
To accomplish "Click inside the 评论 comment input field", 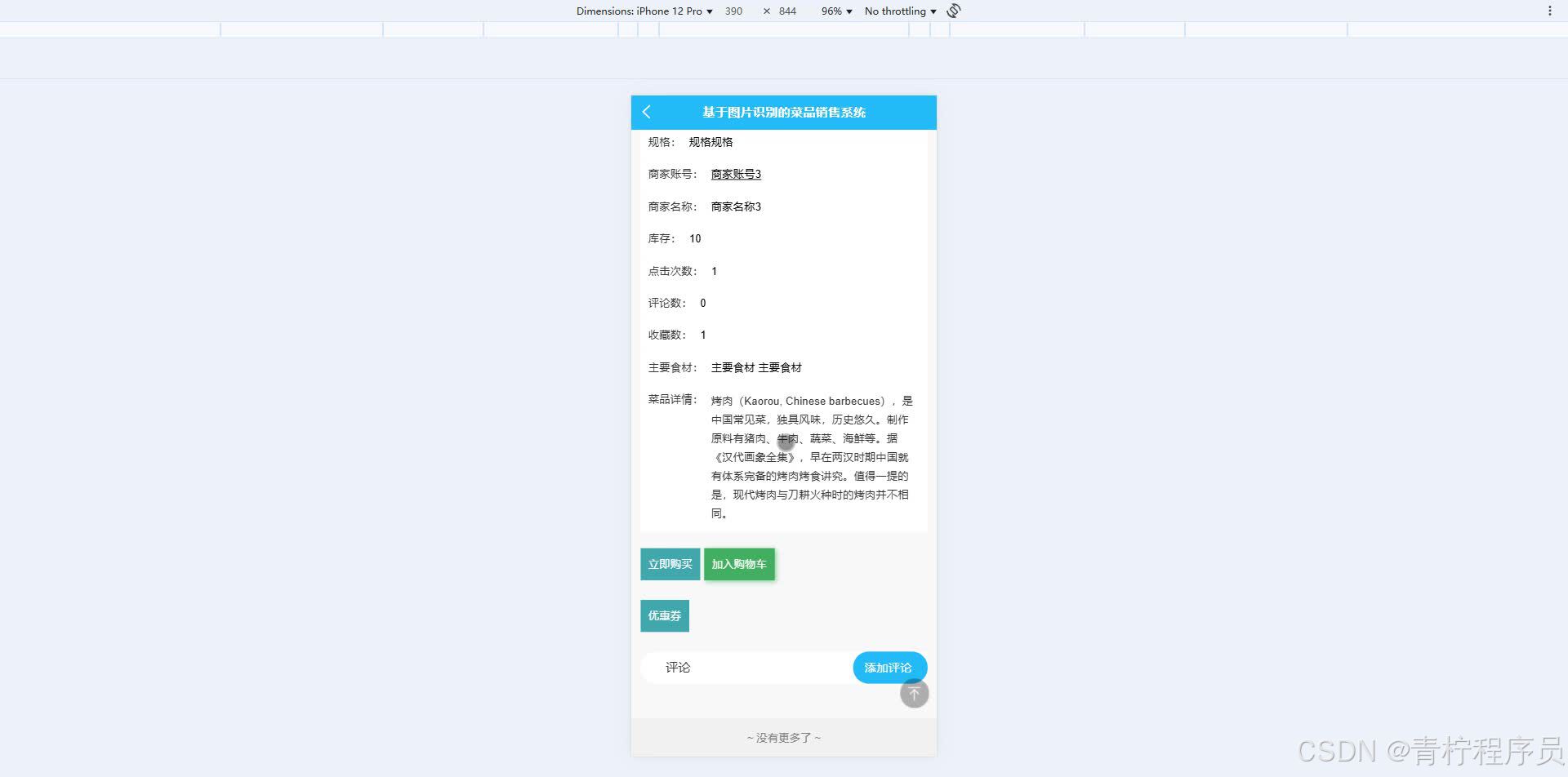I will [x=743, y=667].
